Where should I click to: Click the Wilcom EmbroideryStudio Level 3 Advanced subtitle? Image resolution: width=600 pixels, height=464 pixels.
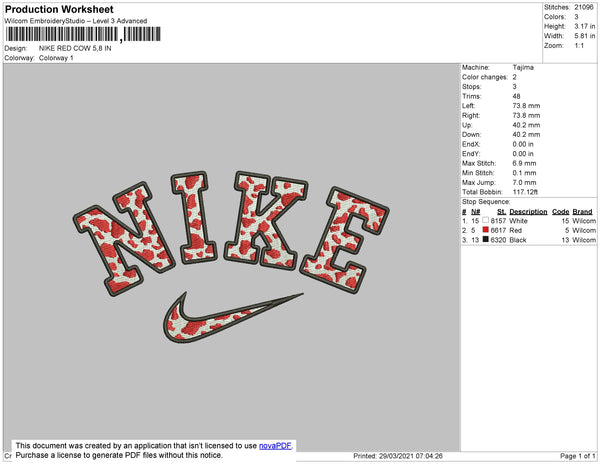tap(76, 21)
